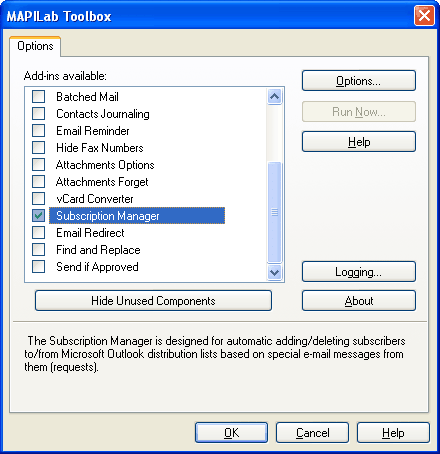440x454 pixels.
Task: Select the Email Redirect list item
Action: coord(90,233)
